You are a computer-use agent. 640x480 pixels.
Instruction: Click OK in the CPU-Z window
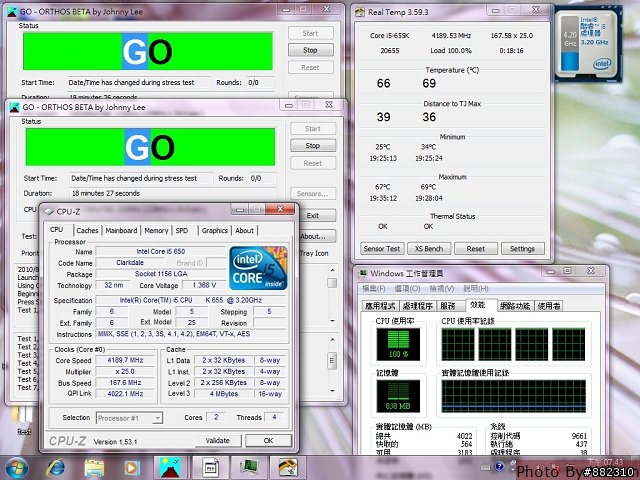(269, 440)
